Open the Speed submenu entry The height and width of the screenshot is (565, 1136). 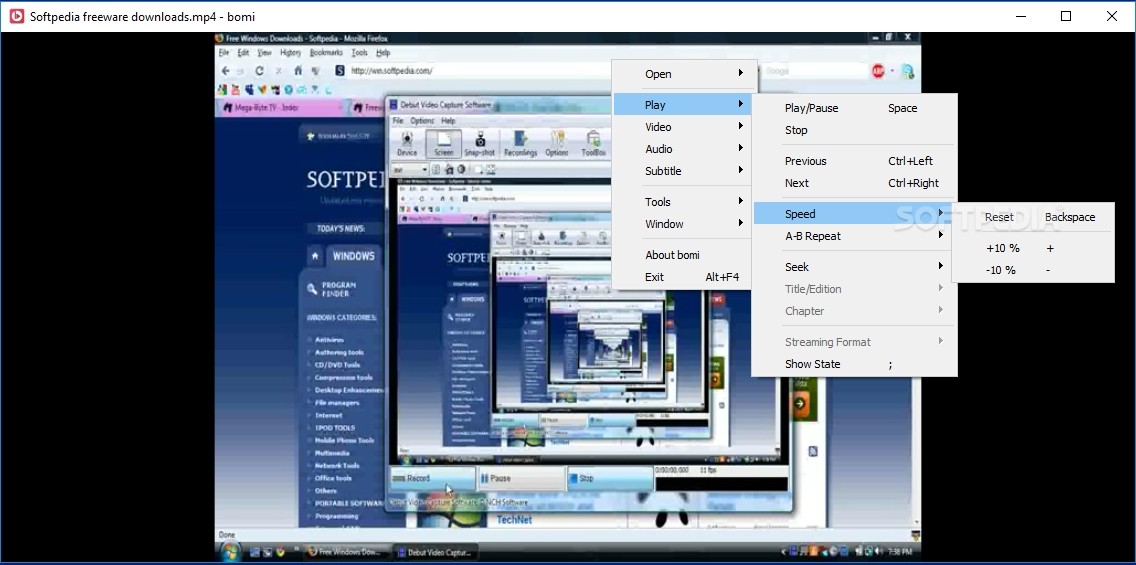[x=854, y=214]
